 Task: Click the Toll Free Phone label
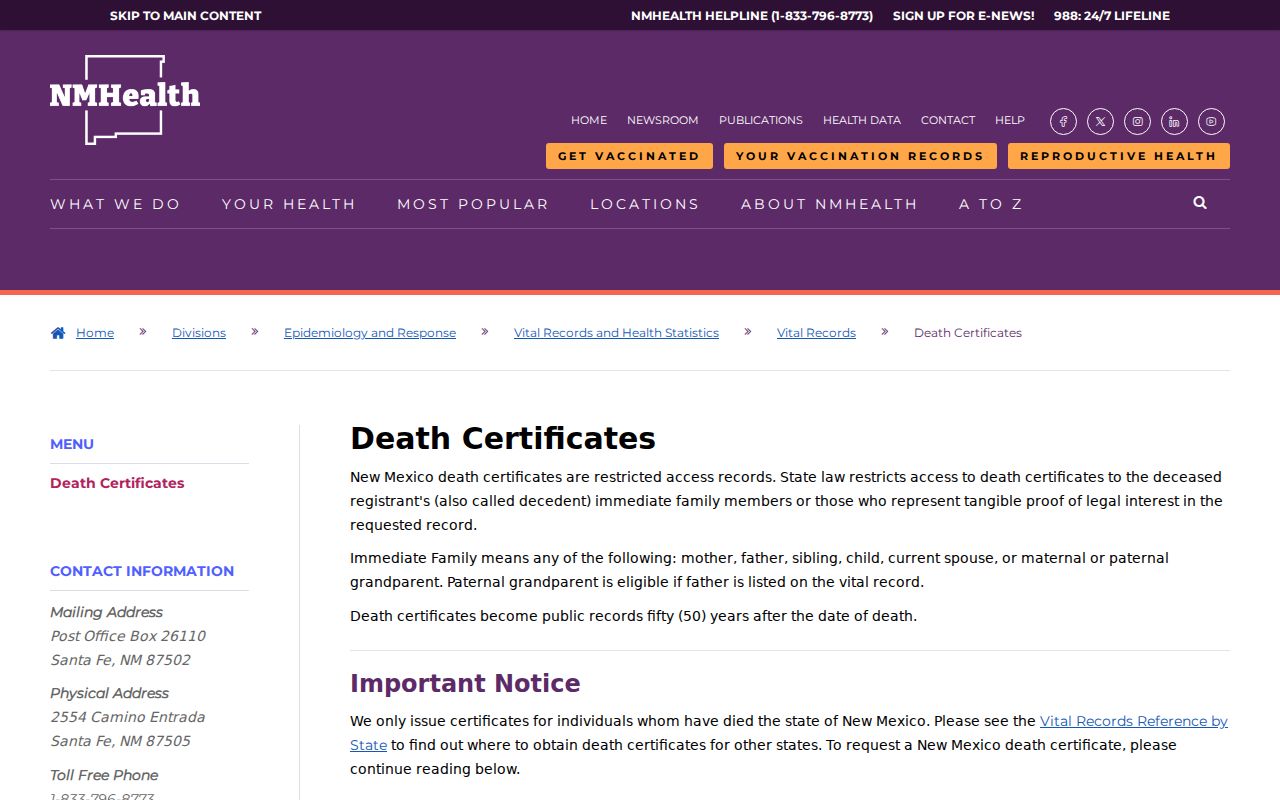point(104,775)
